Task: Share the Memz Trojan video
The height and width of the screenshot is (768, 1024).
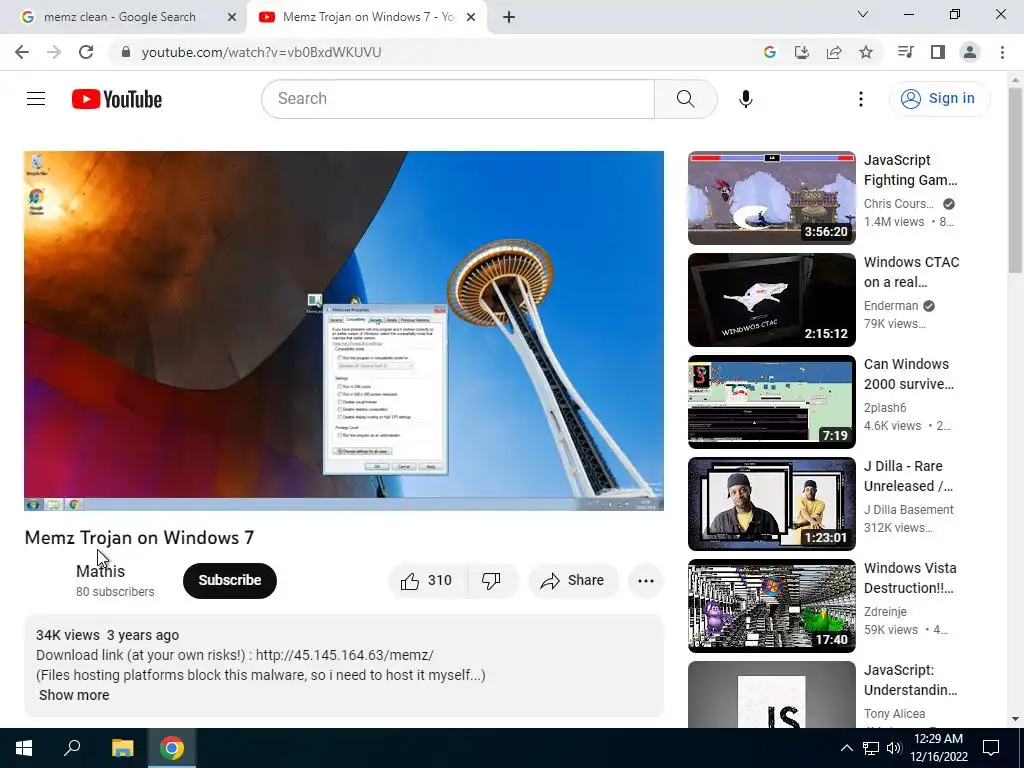Action: [572, 581]
